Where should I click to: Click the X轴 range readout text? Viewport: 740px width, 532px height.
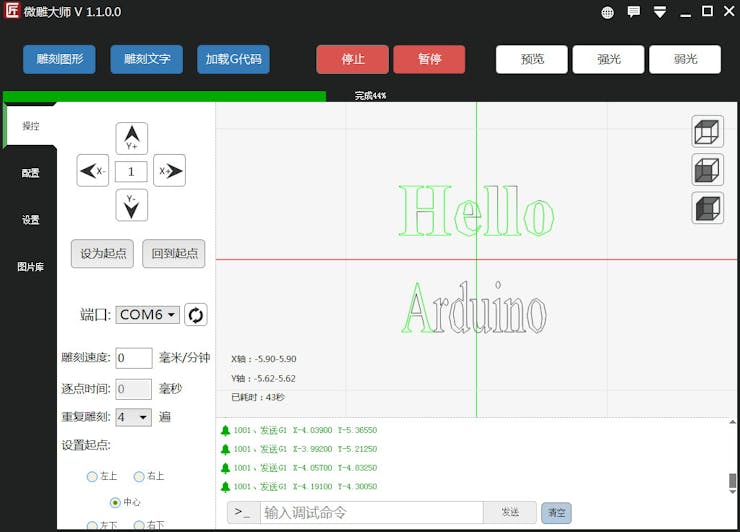(264, 359)
